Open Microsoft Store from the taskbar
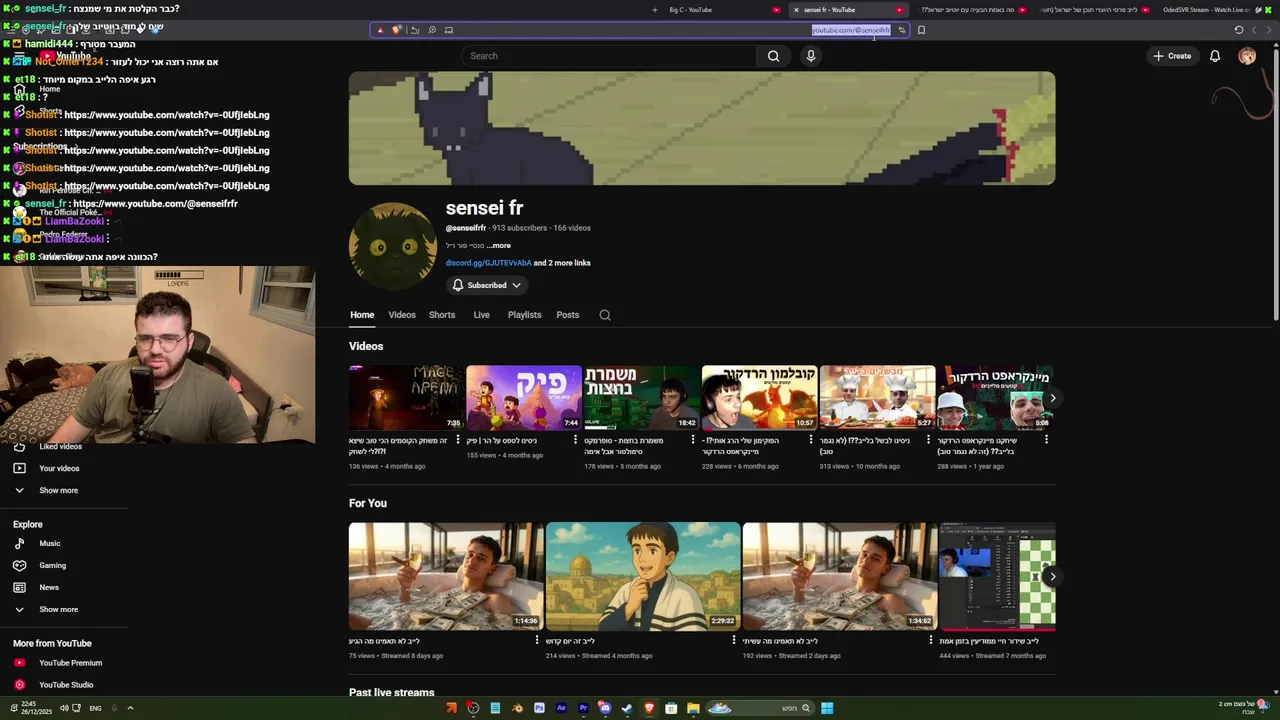This screenshot has width=1280, height=720. tap(671, 708)
